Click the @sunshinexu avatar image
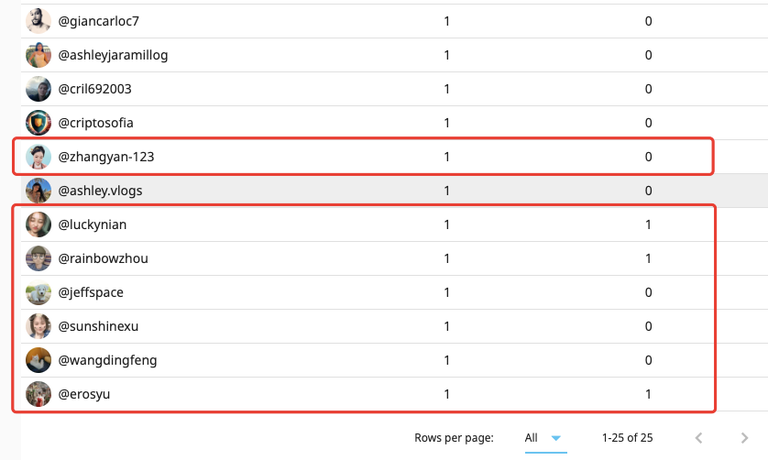Viewport: 768px width, 460px height. [38, 326]
